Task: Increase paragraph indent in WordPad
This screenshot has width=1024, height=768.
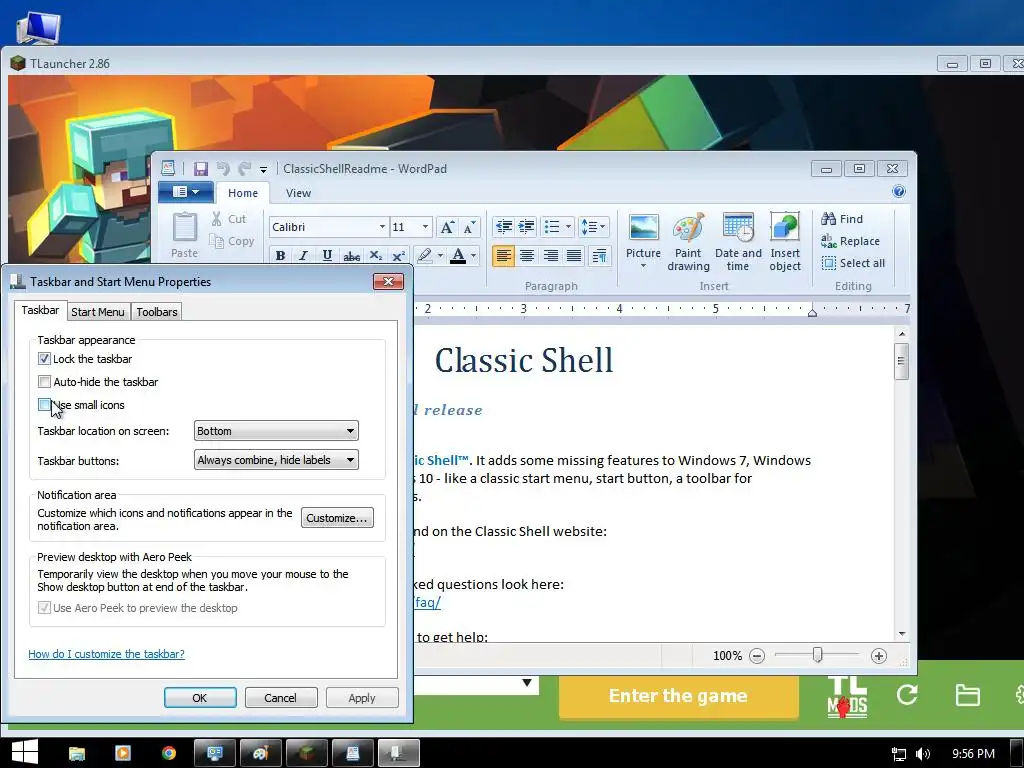Action: [526, 227]
